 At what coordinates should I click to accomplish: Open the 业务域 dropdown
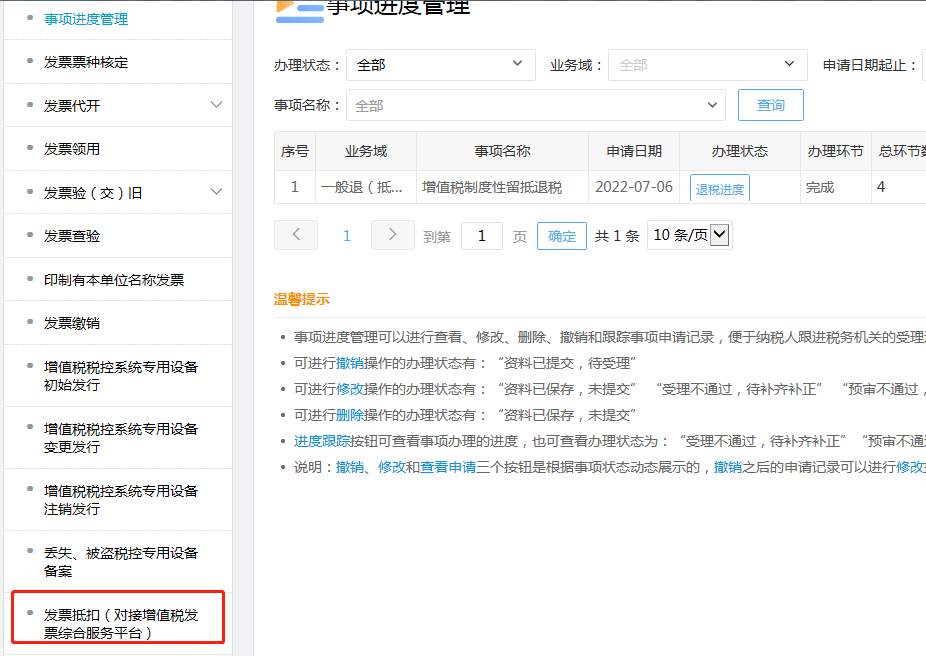click(x=707, y=63)
